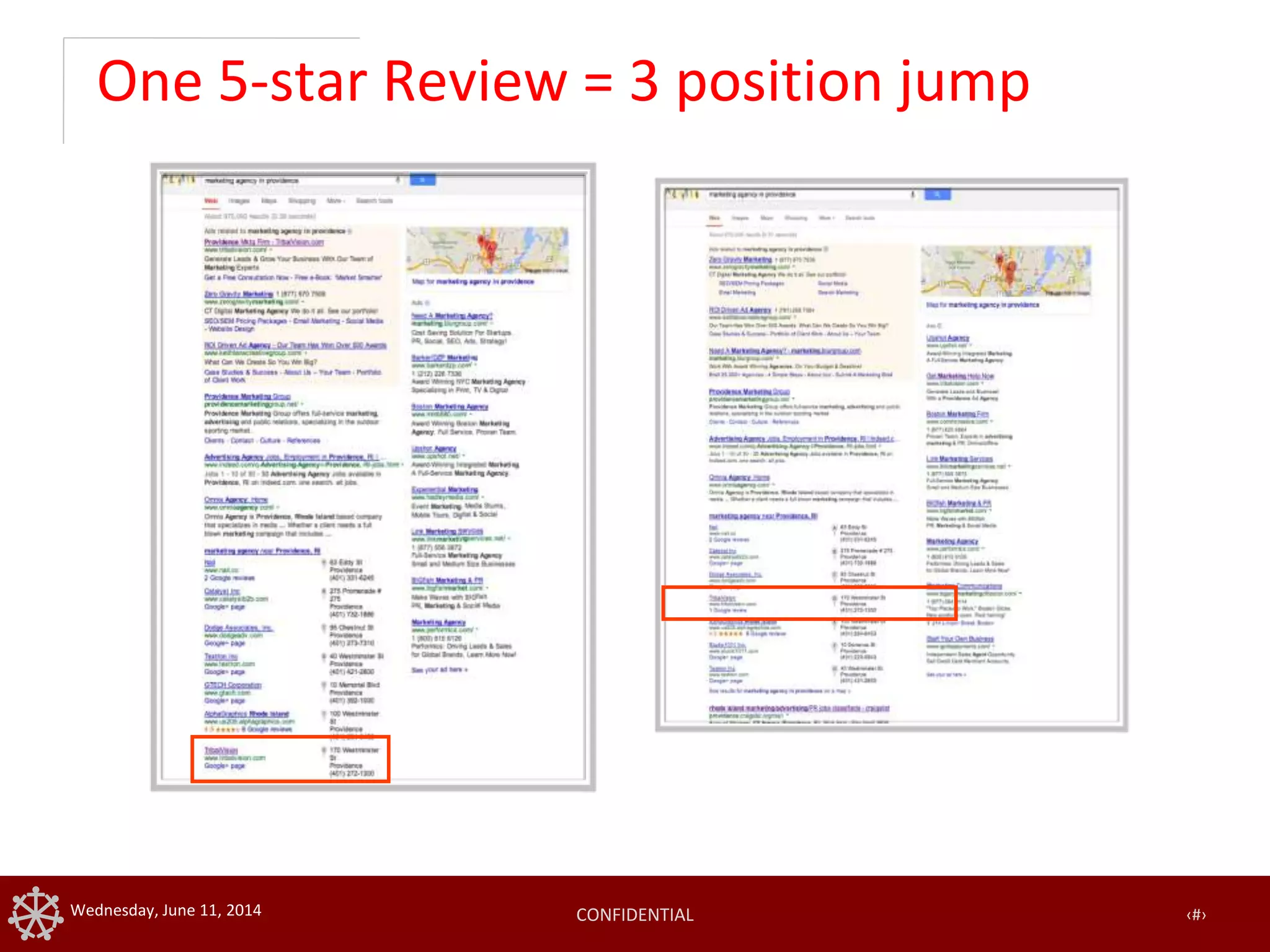This screenshot has width=1270, height=952.
Task: Open Omnia Agency: Home result in left screenshot
Action: (x=236, y=500)
